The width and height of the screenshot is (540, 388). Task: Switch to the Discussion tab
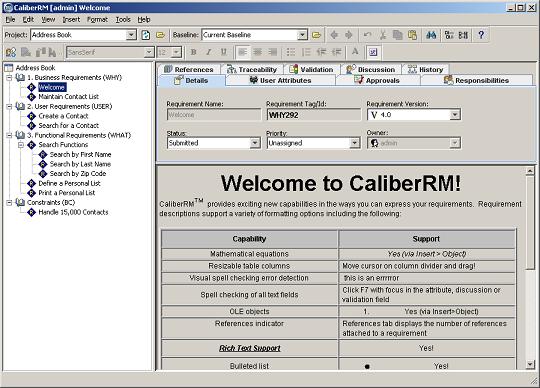[371, 70]
